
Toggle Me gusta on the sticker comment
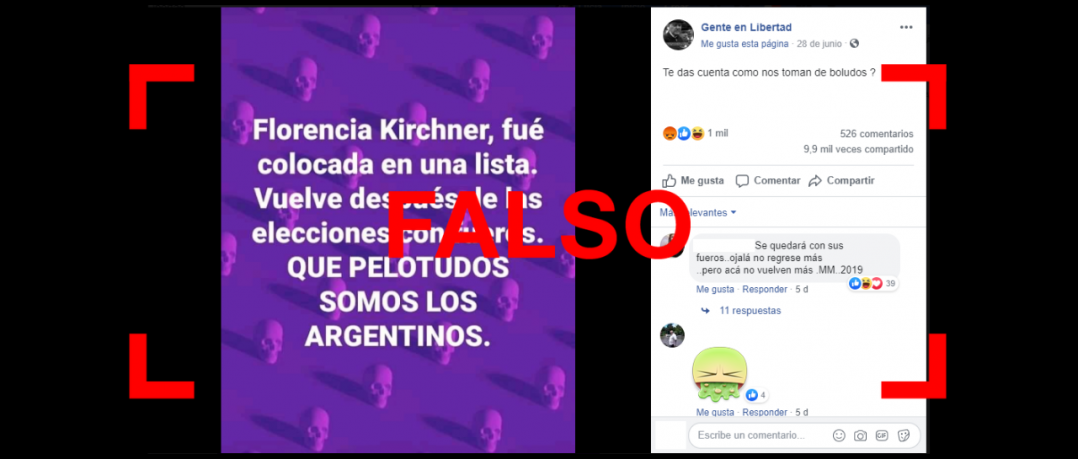715,412
